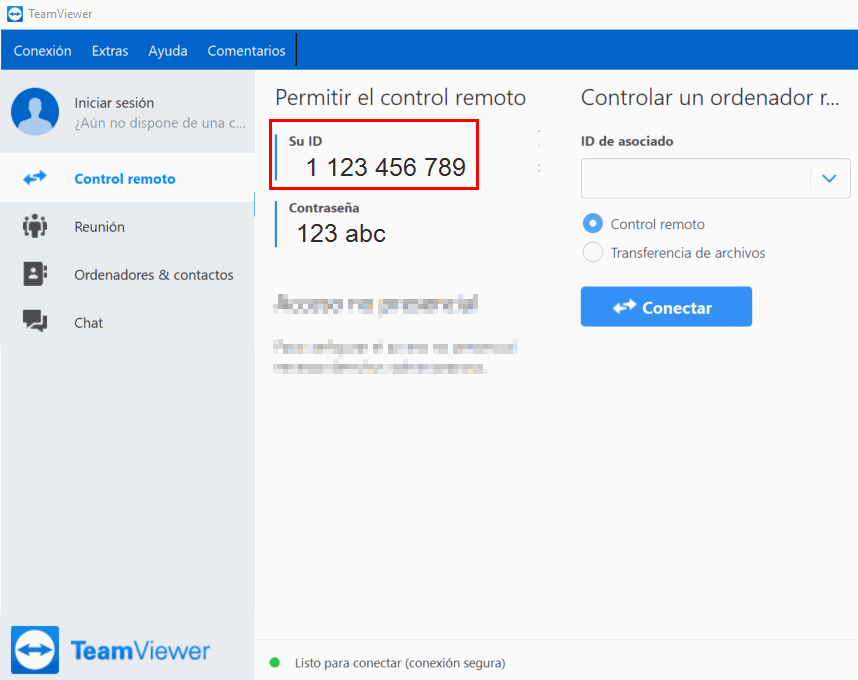Screen dimensions: 858x680
Task: Click the user profile avatar icon
Action: (35, 112)
